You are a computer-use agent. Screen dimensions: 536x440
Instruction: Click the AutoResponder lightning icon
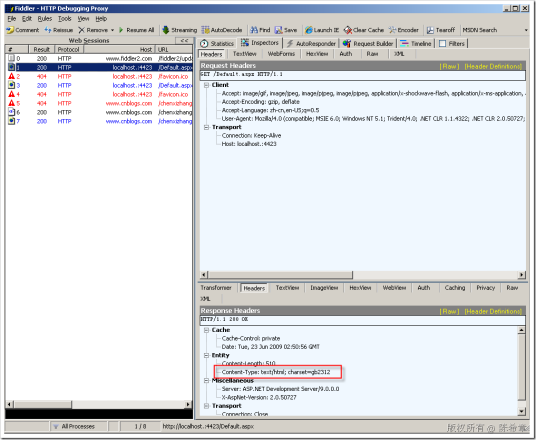tap(290, 43)
